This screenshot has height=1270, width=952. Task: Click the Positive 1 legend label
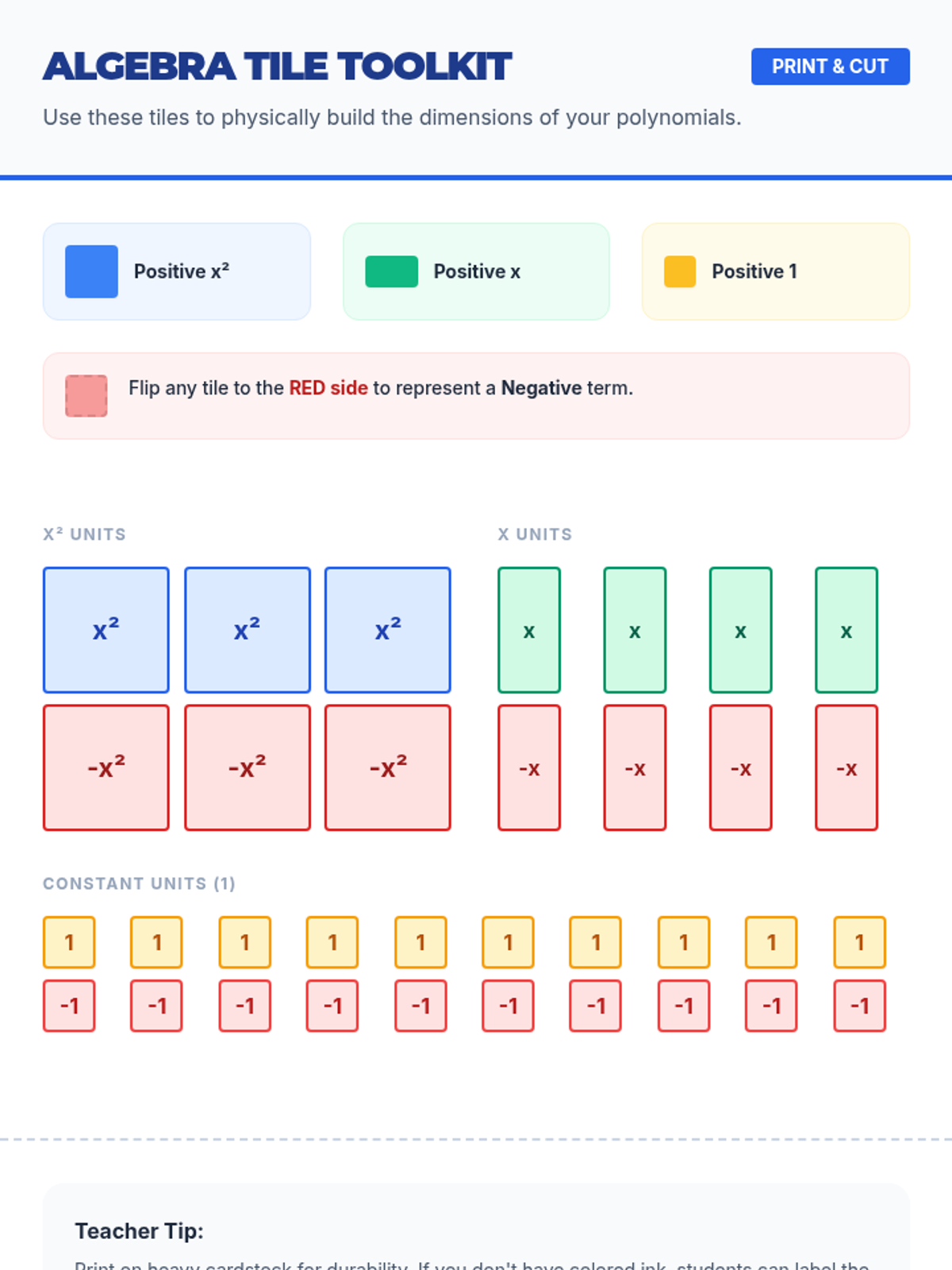point(754,271)
